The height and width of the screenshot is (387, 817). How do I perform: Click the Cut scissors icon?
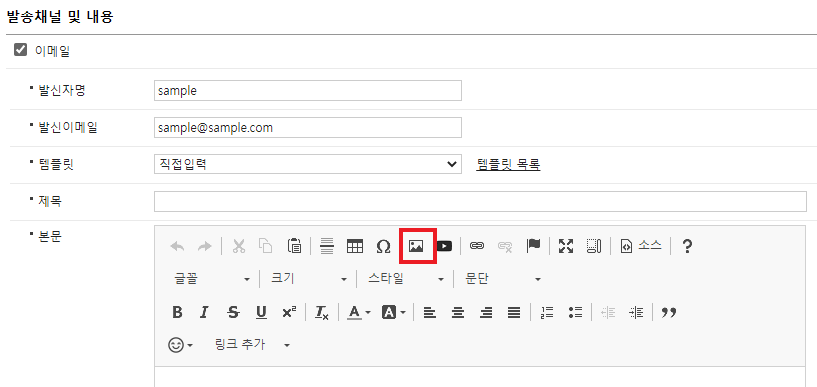[239, 246]
